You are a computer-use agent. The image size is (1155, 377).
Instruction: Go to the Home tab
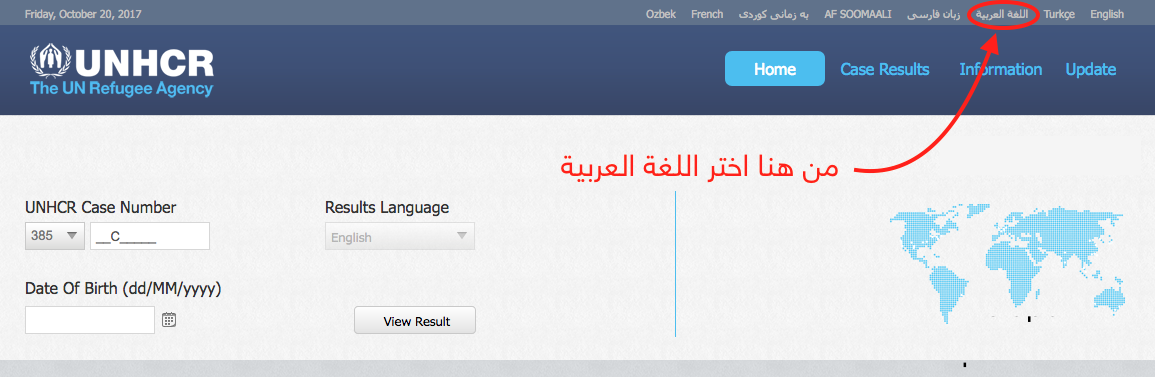[x=775, y=69]
